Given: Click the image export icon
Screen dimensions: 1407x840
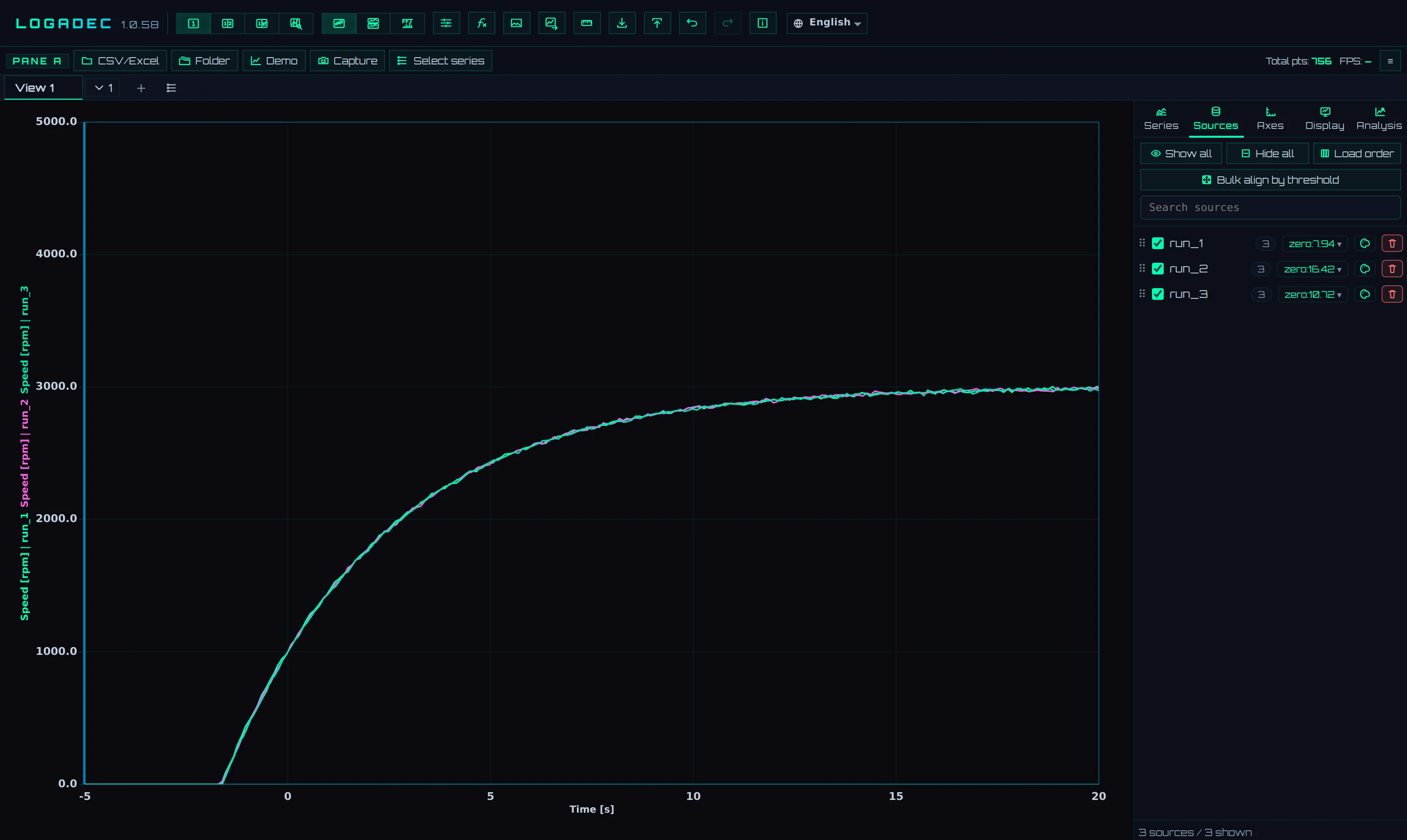Looking at the screenshot, I should 516,23.
